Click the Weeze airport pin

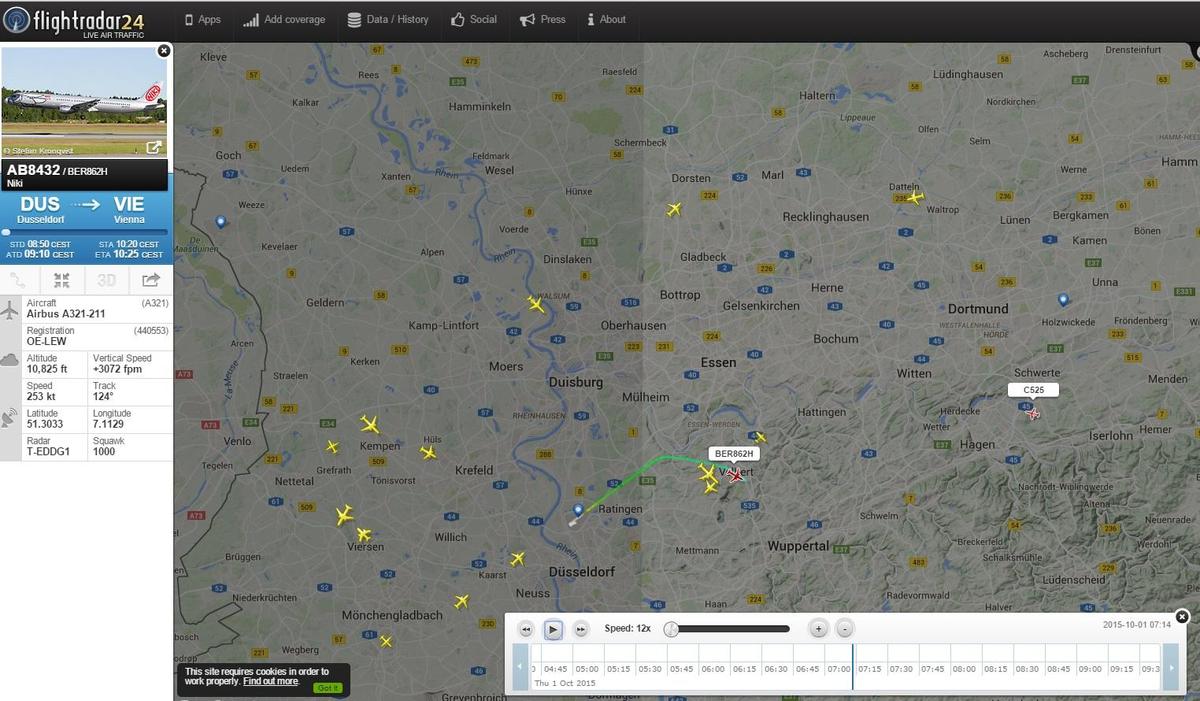(221, 222)
